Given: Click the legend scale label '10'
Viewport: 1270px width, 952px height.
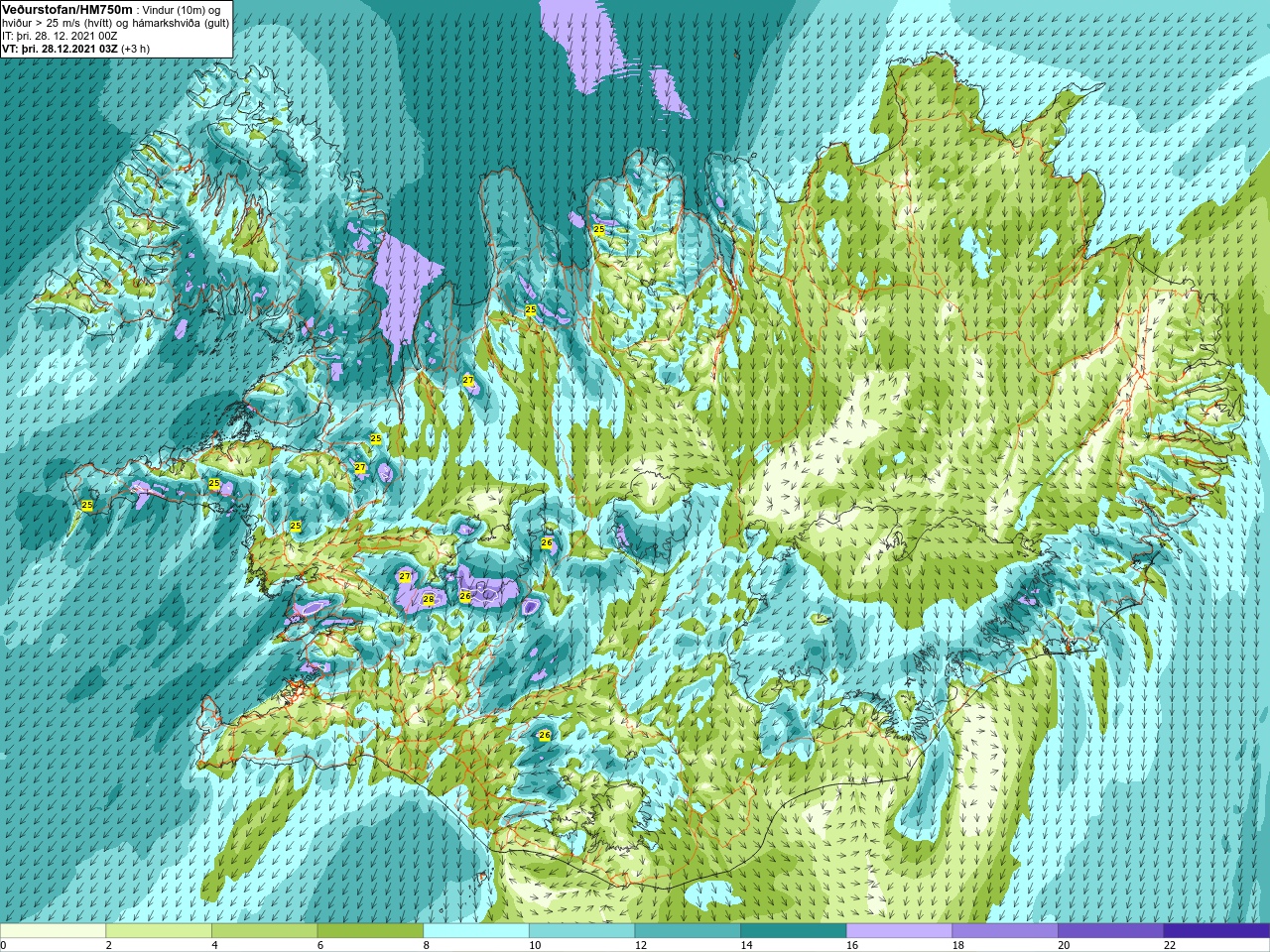Looking at the screenshot, I should (x=535, y=945).
